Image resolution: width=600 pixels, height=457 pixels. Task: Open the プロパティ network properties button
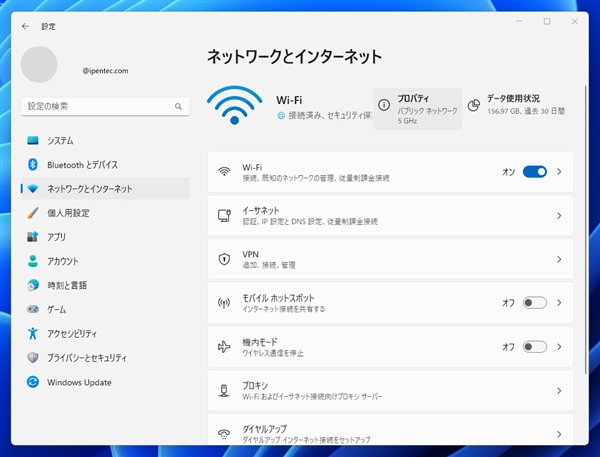[418, 109]
